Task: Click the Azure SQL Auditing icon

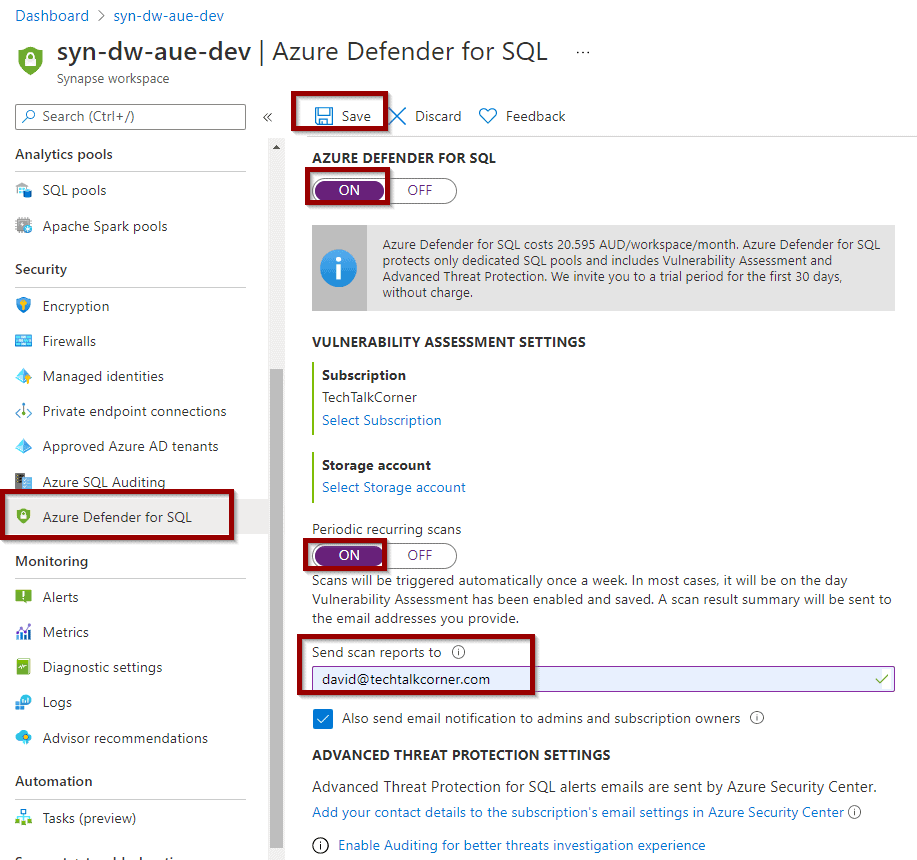Action: click(x=23, y=481)
